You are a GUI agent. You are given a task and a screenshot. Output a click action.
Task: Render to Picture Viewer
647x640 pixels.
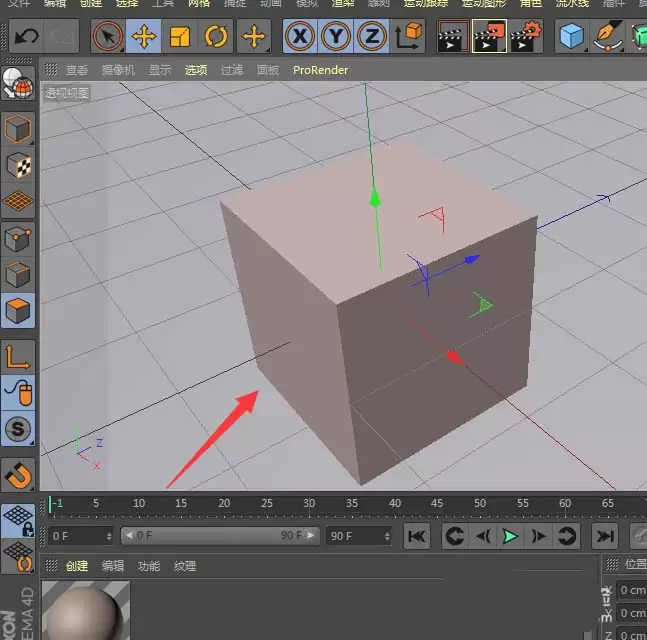489,36
